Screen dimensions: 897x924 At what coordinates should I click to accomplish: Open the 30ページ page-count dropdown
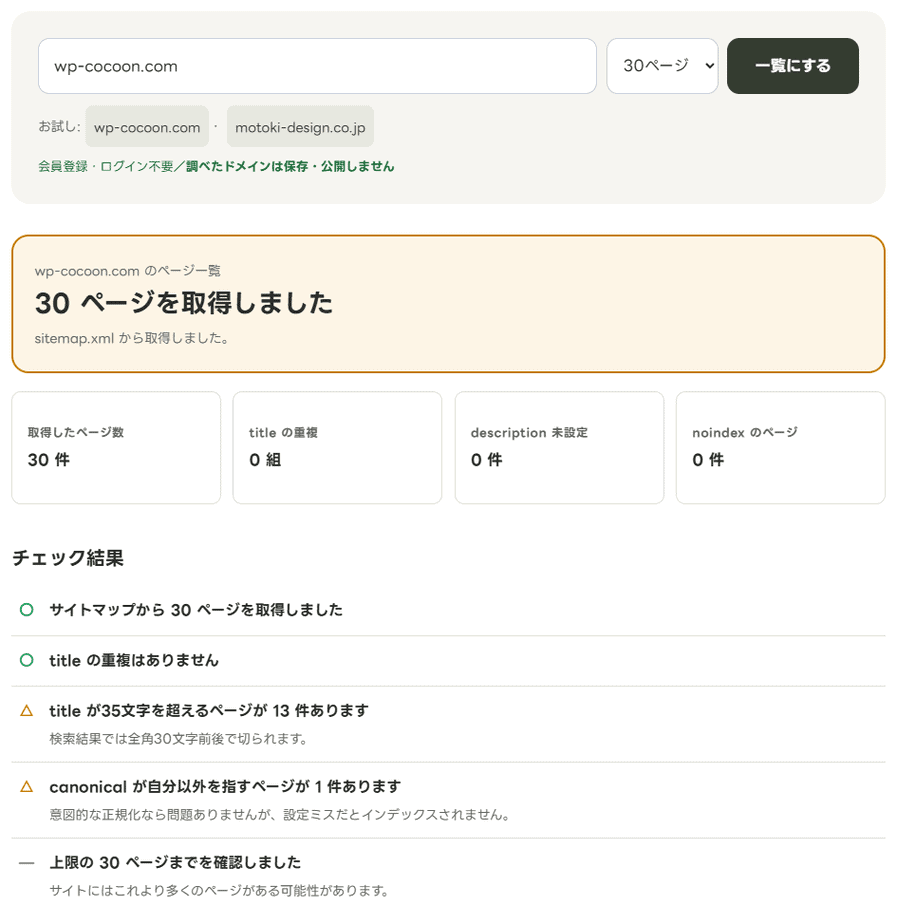pyautogui.click(x=662, y=66)
